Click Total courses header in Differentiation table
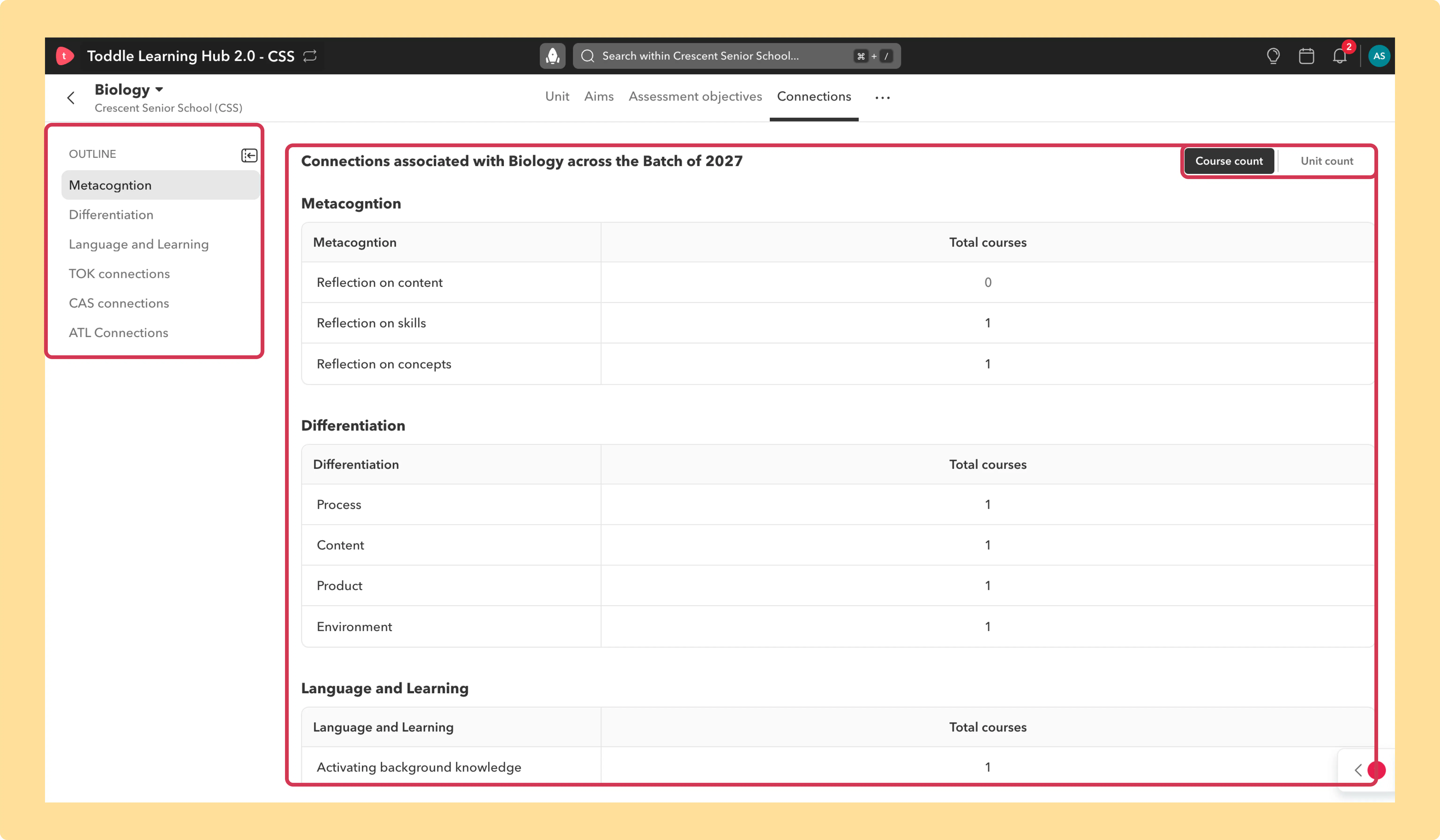The height and width of the screenshot is (840, 1440). coord(988,465)
